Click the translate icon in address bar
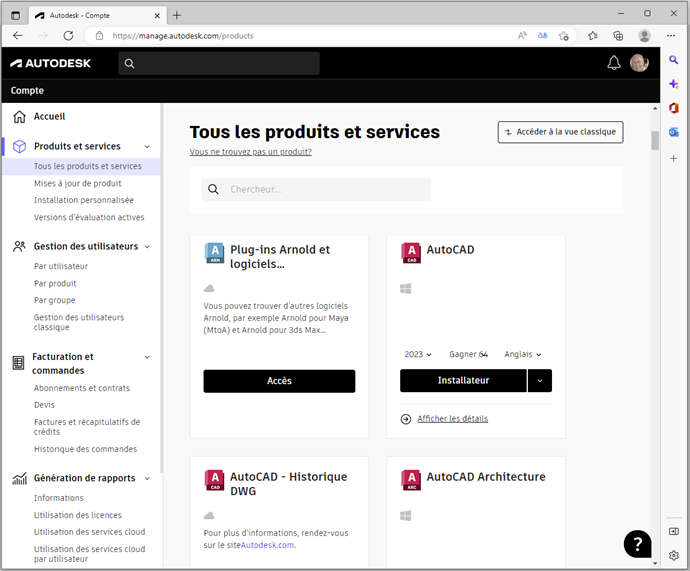Screen dimensions: 690x571 click(543, 36)
